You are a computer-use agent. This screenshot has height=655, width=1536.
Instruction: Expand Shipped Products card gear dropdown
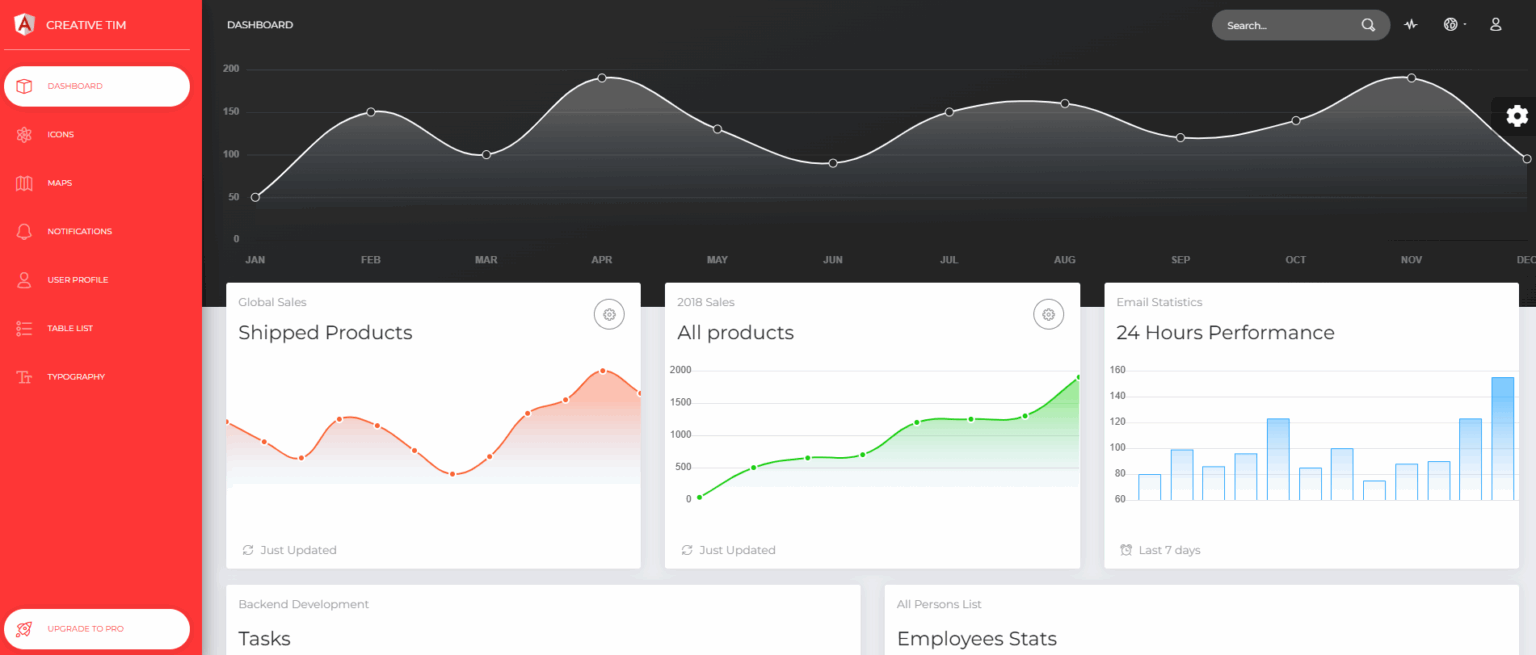tap(609, 315)
